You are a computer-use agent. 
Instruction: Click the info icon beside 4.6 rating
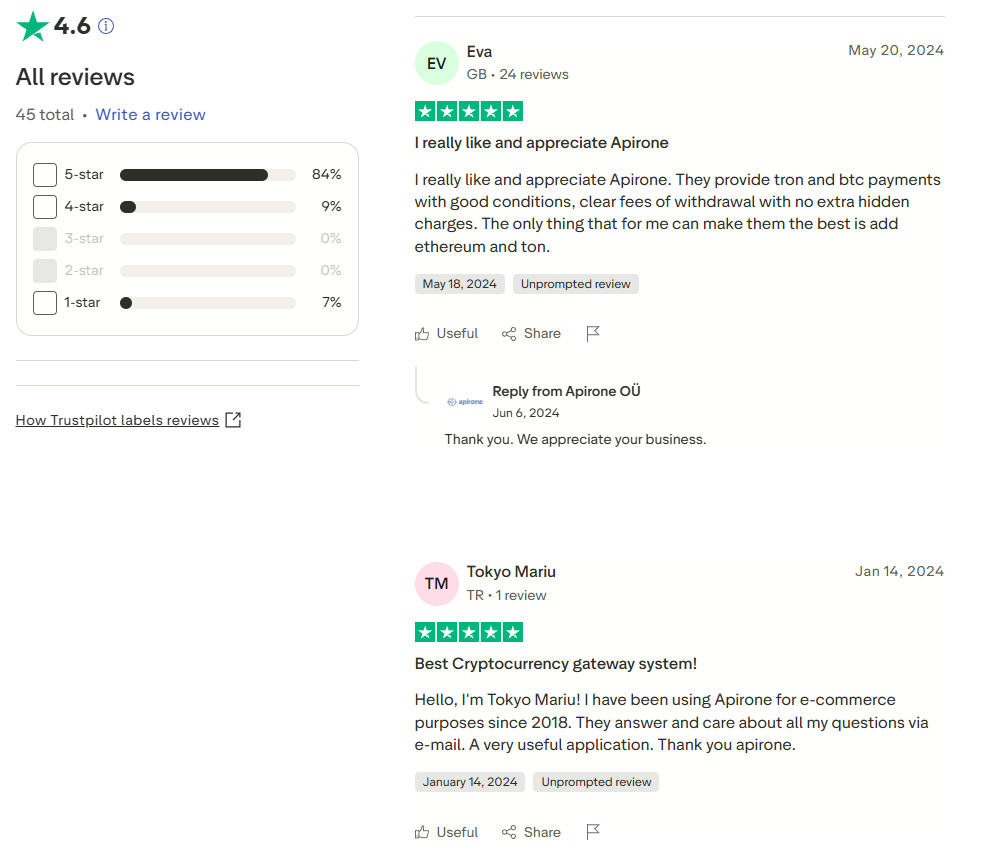(x=106, y=27)
